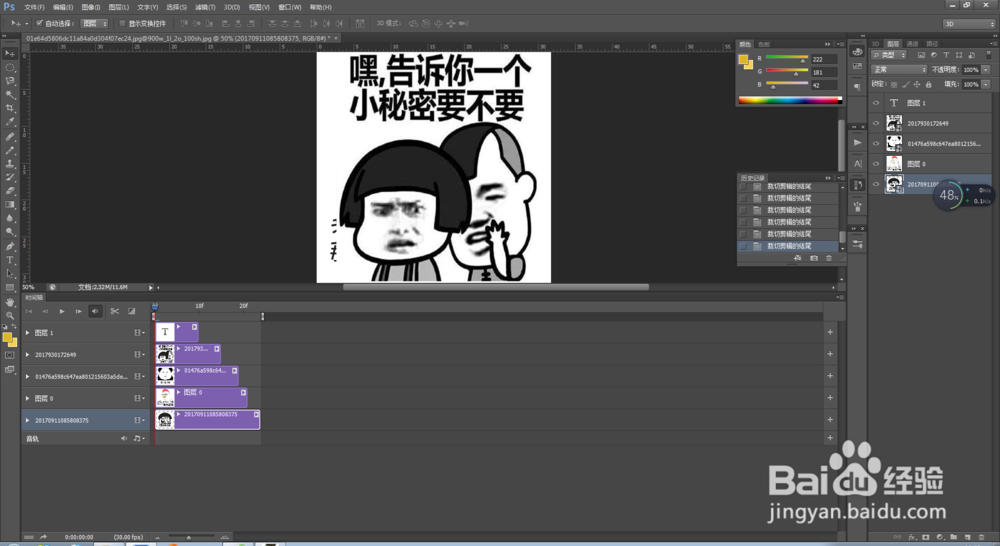Open the 图像(I) menu
Viewport: 1000px width, 546px height.
[x=91, y=7]
